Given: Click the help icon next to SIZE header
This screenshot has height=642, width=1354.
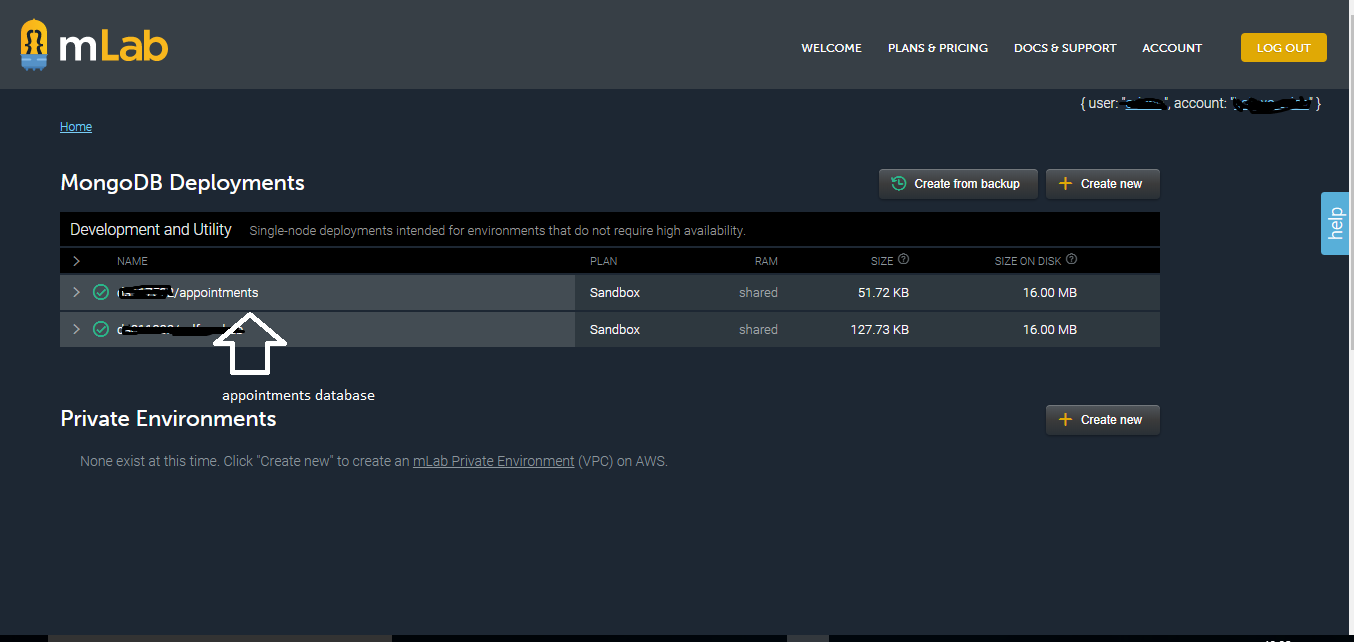Looking at the screenshot, I should 904,260.
